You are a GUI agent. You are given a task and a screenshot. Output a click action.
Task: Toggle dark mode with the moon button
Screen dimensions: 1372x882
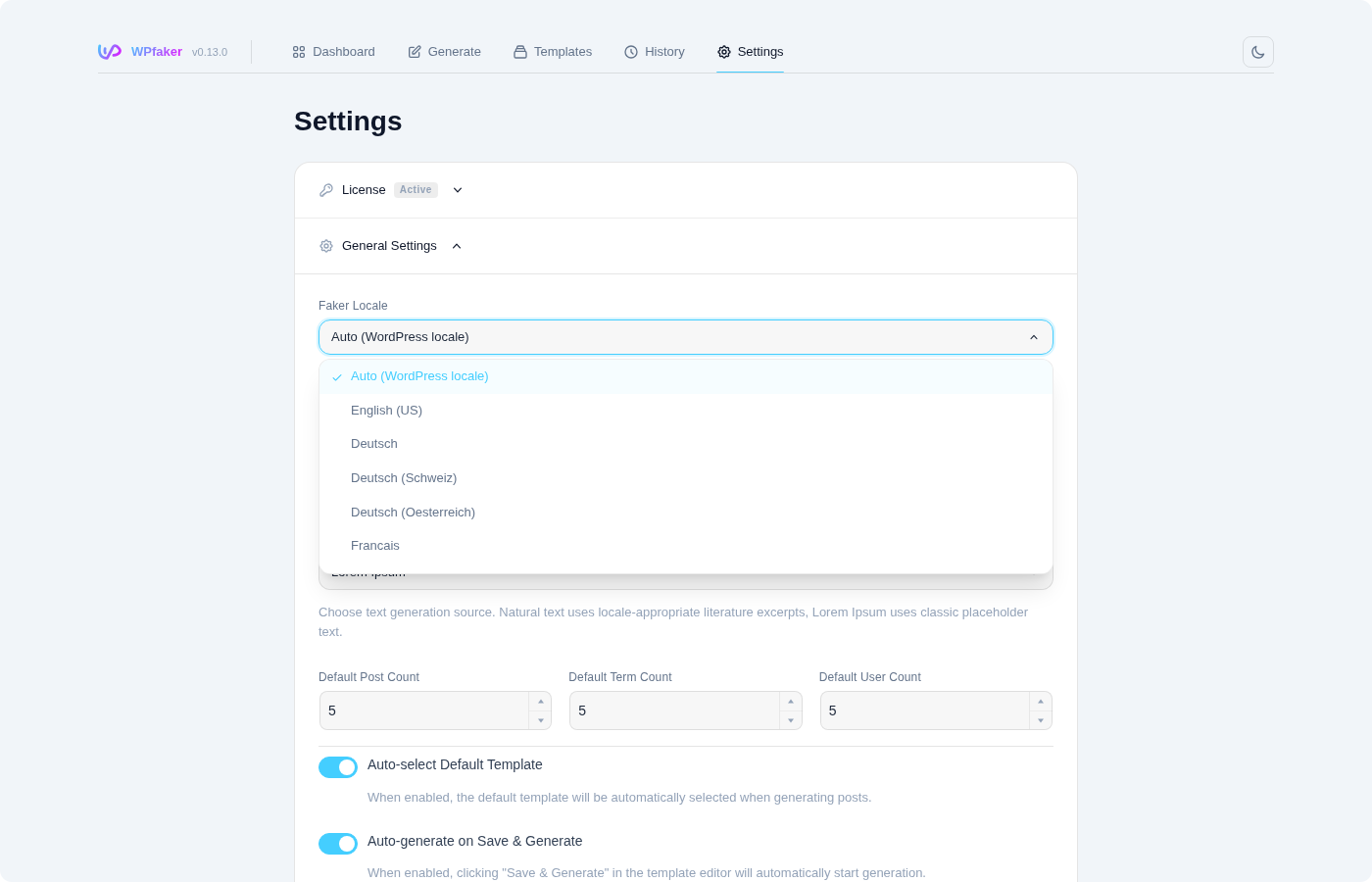point(1257,52)
